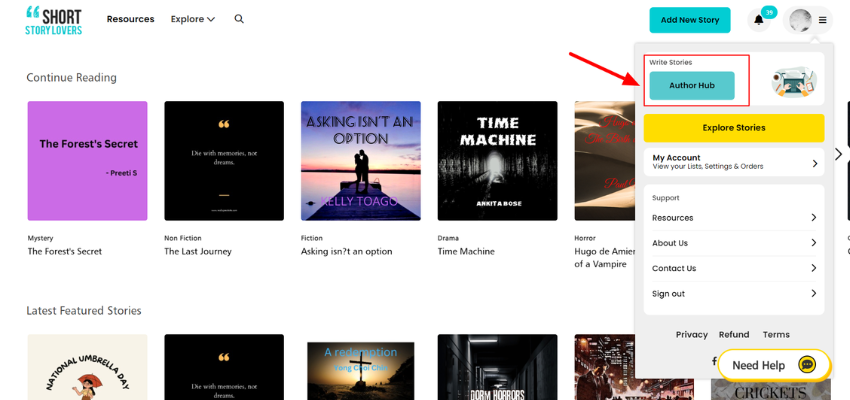This screenshot has width=850, height=400.
Task: Click the Continue Reading heading
Action: 72,78
